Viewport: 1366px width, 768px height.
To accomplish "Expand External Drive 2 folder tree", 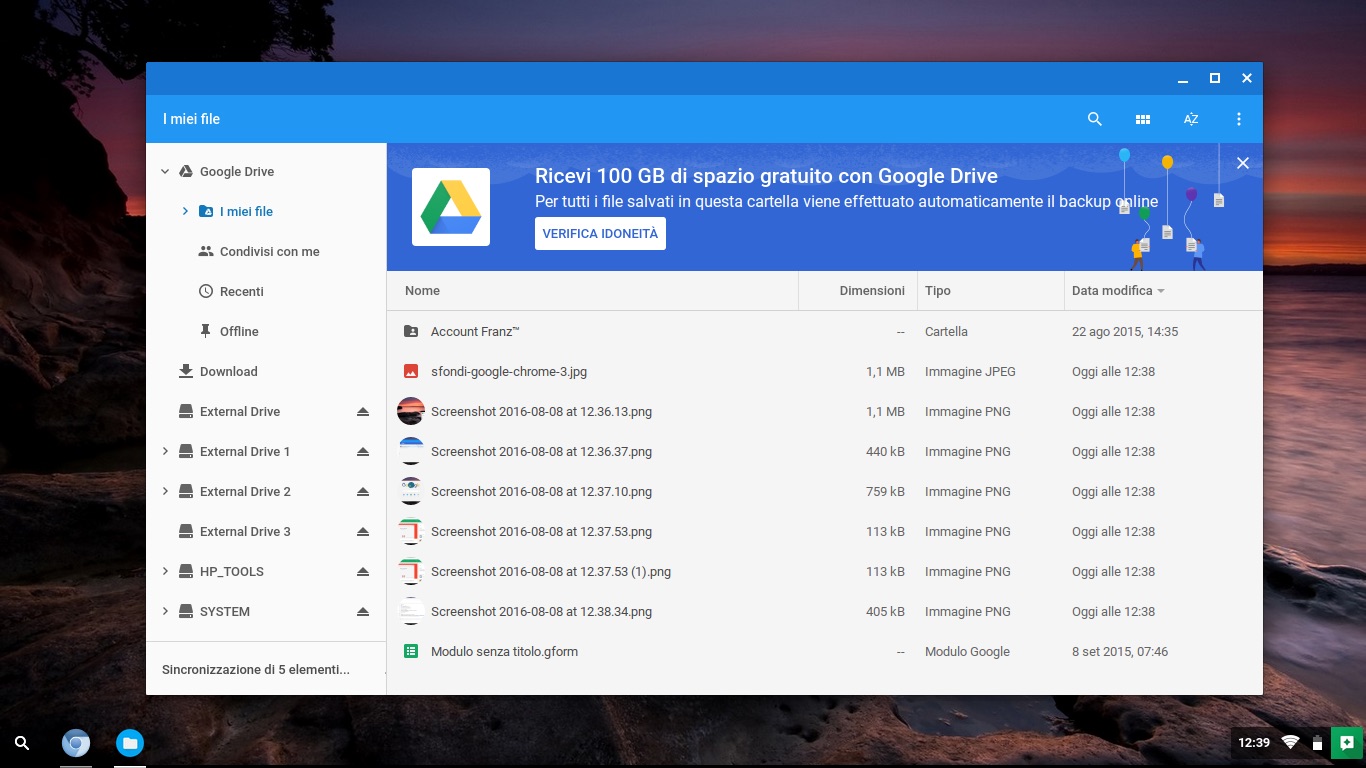I will (x=165, y=492).
